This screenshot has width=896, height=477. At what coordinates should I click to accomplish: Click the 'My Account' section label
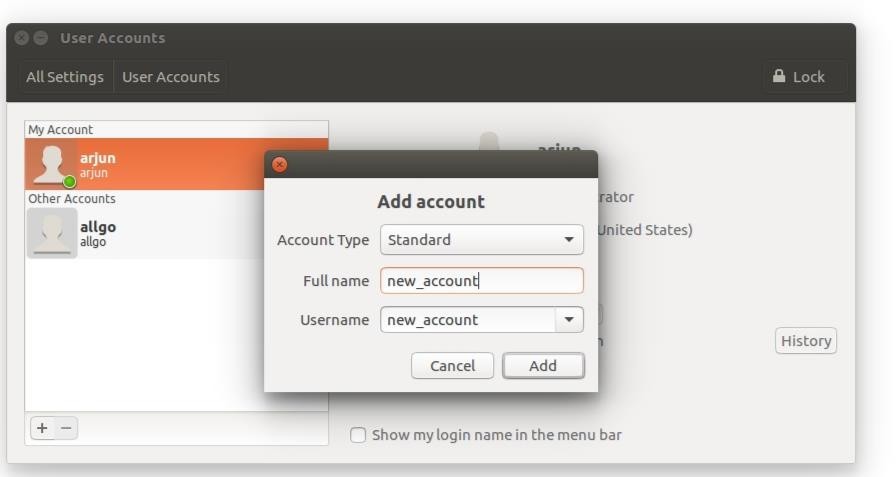61,130
